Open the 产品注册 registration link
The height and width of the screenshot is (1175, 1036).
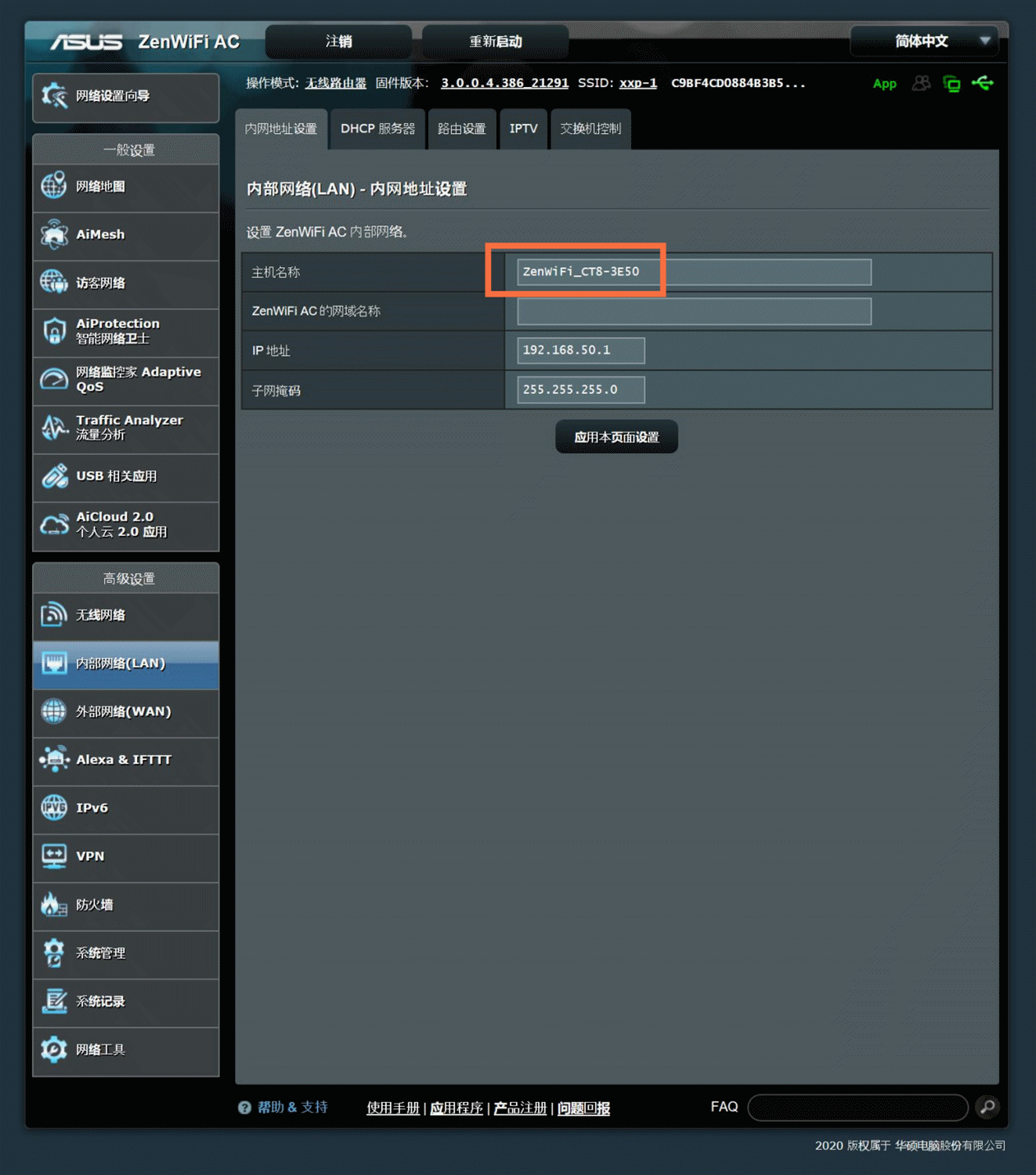click(x=520, y=1108)
